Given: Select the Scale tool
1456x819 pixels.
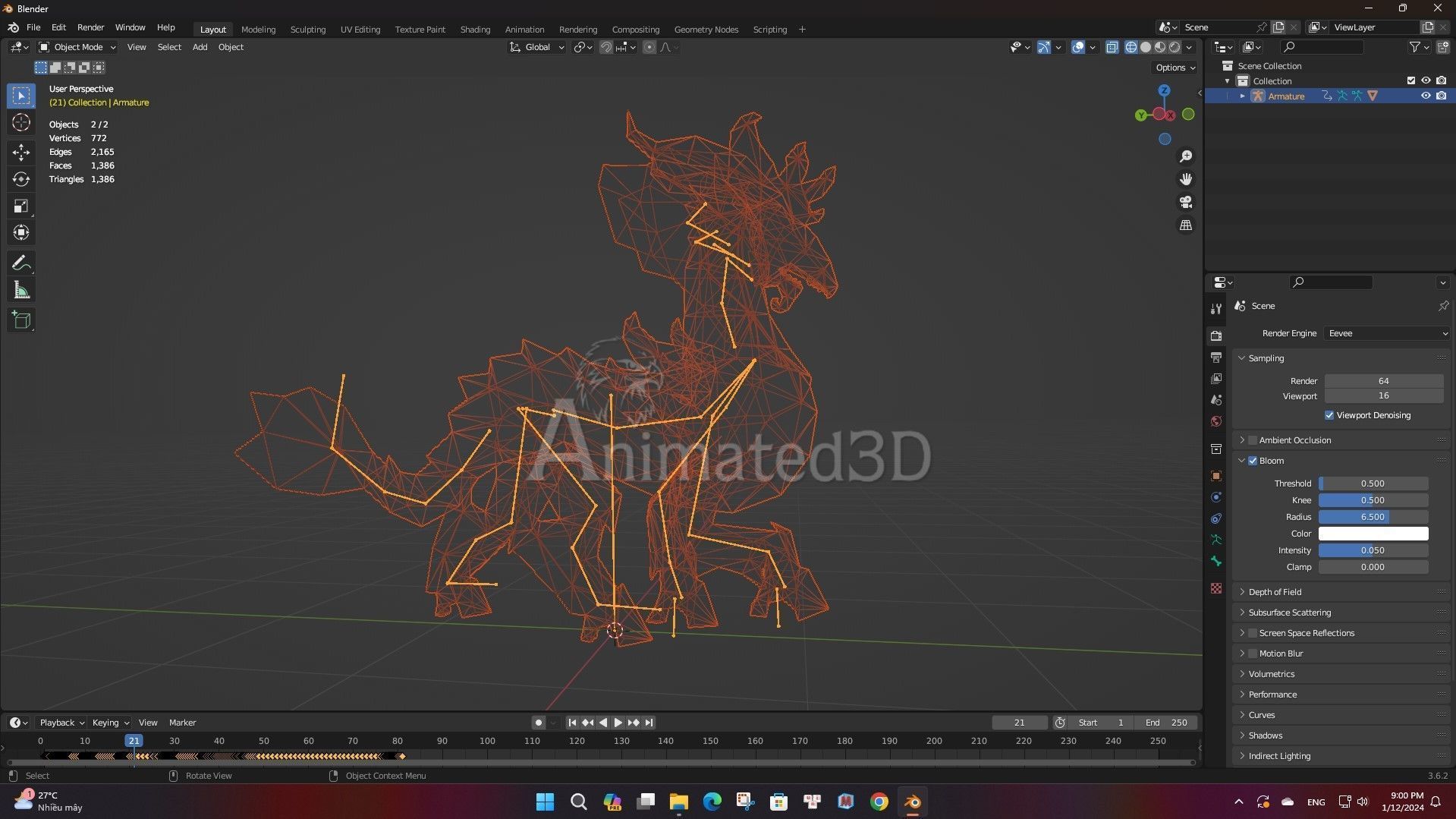Looking at the screenshot, I should (21, 206).
